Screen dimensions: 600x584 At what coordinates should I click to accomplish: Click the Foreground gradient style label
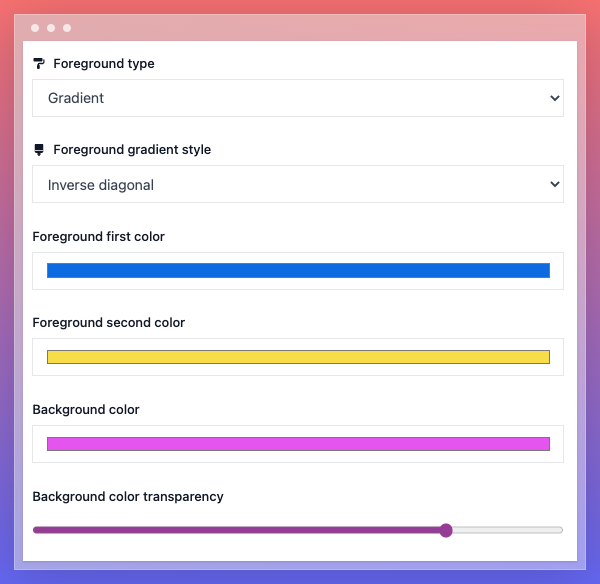coord(132,150)
